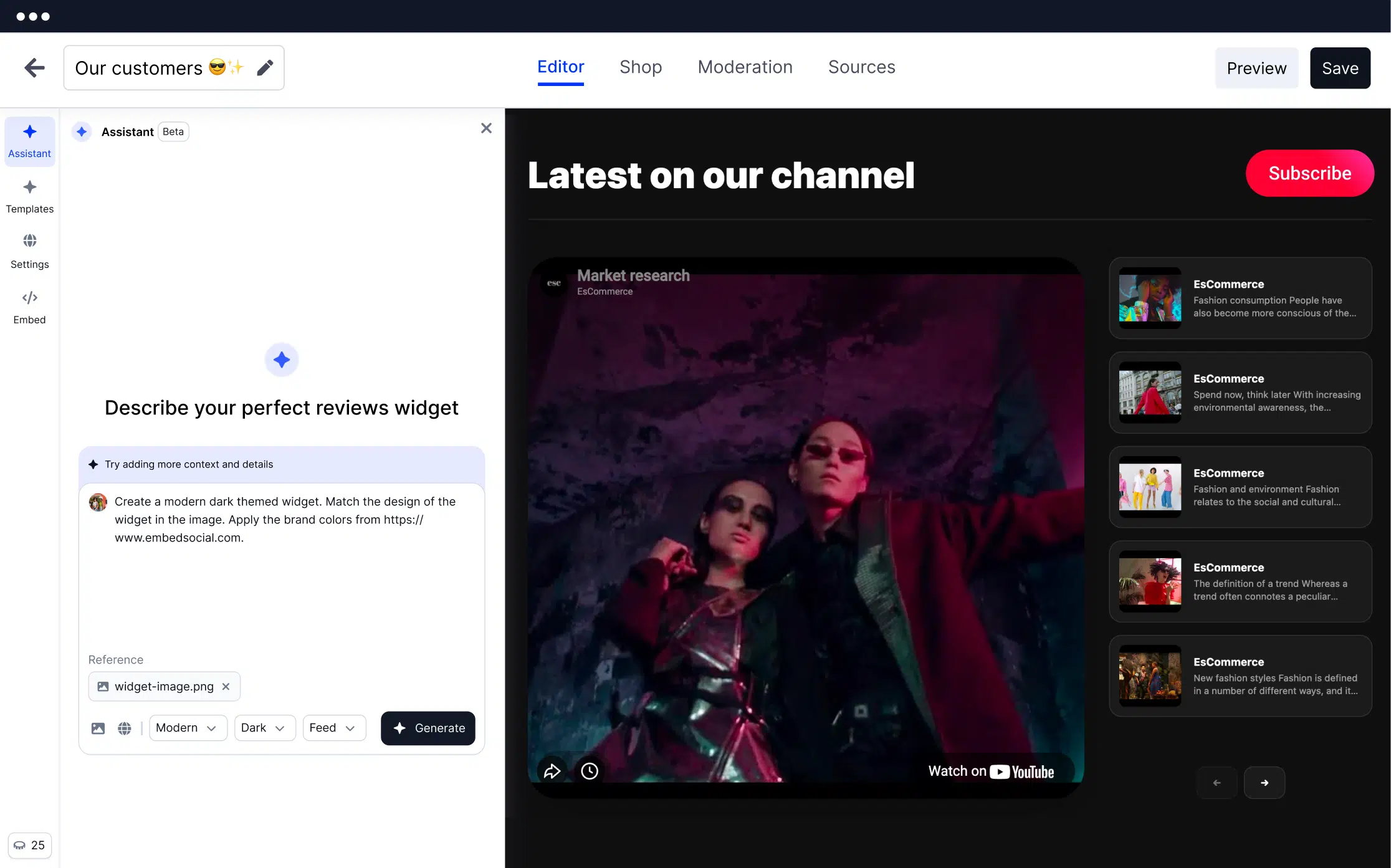Open the Settings globe panel
Screen dimensions: 1391x868
29,251
